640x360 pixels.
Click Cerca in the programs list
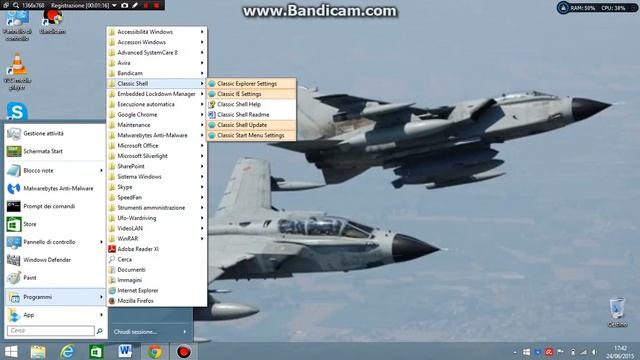click(x=157, y=259)
